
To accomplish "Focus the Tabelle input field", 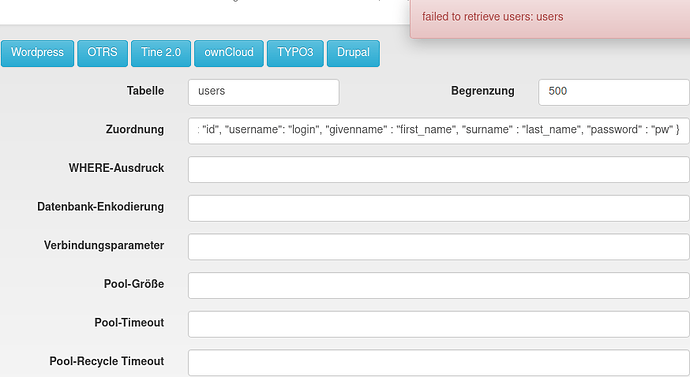I will 264,92.
